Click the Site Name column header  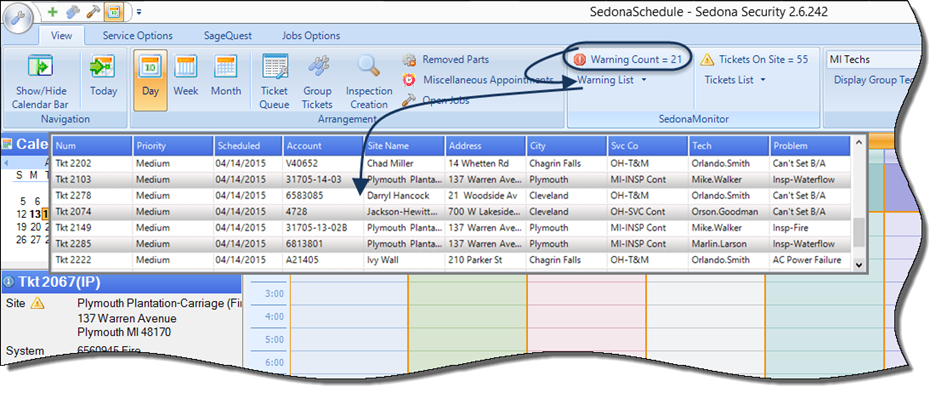[404, 146]
